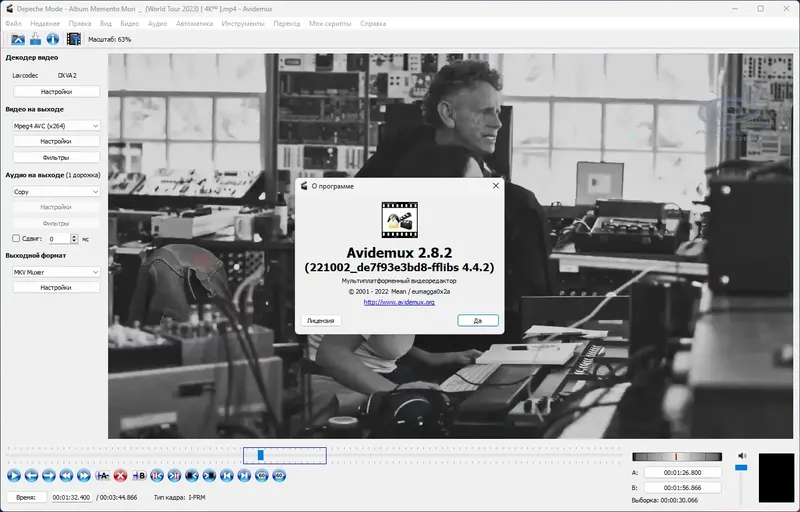Open the Вид menu
The height and width of the screenshot is (512, 800).
106,23
